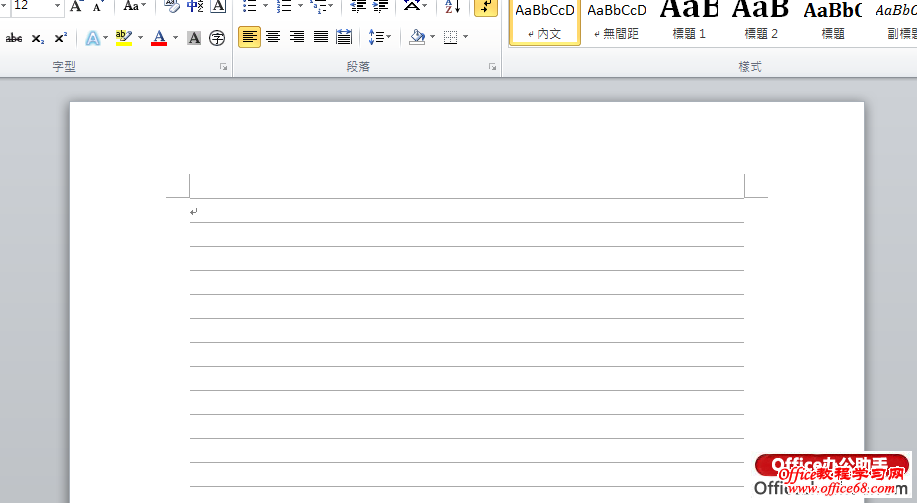Insert enclosed character
The image size is (917, 503).
[x=217, y=38]
